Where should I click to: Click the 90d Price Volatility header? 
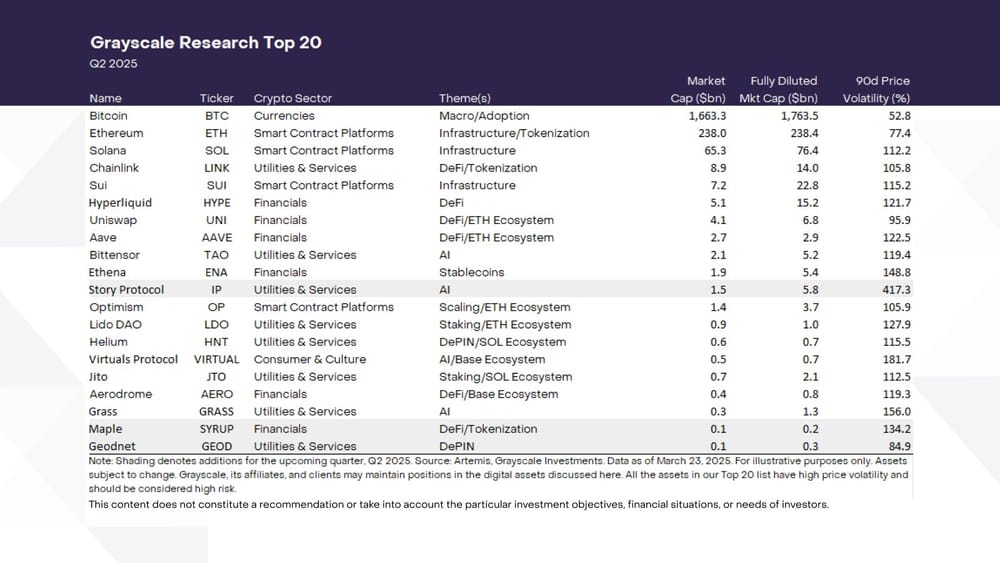pos(876,89)
